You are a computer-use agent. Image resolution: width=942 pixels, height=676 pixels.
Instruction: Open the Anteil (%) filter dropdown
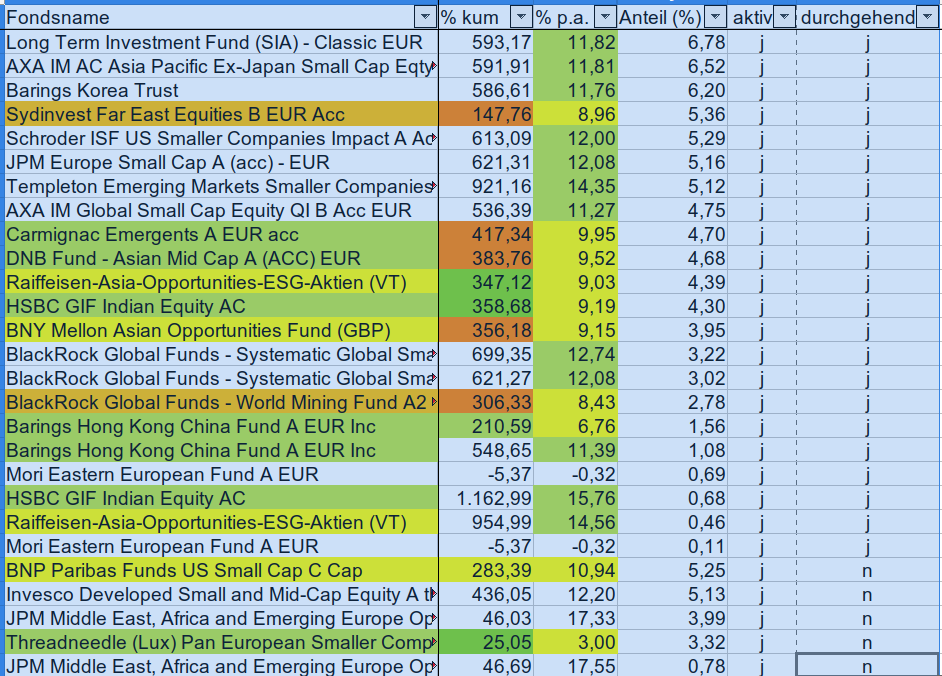click(715, 17)
